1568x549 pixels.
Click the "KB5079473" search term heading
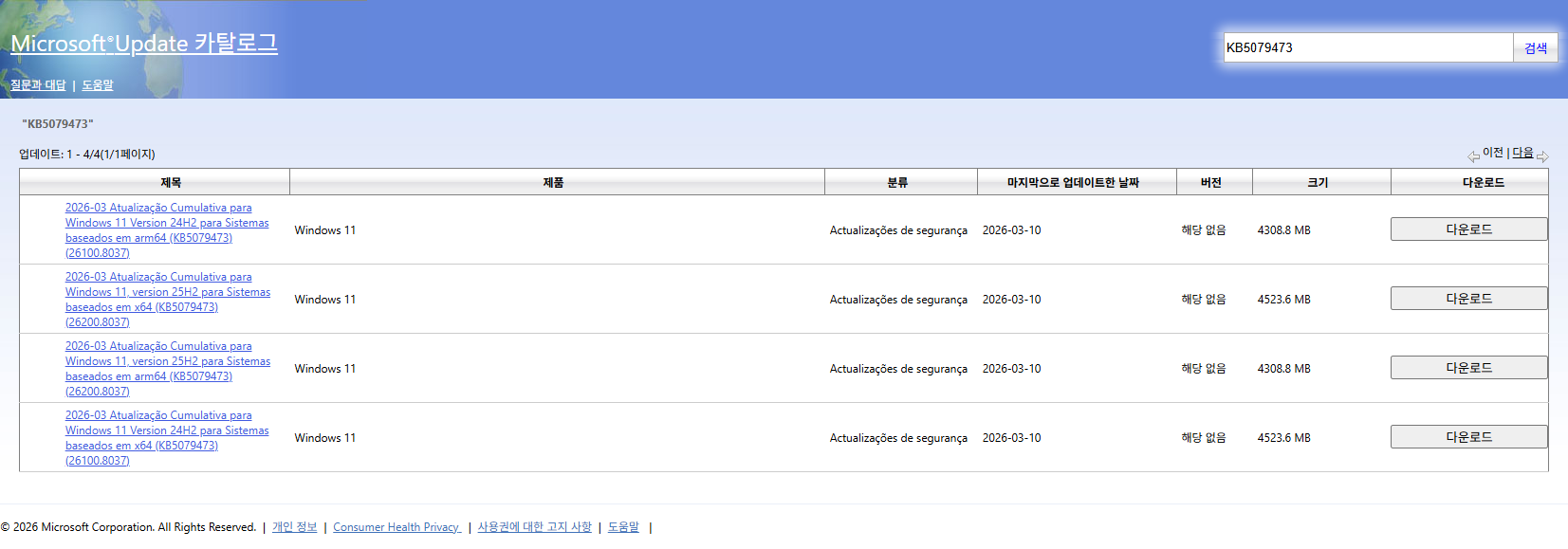(x=58, y=124)
